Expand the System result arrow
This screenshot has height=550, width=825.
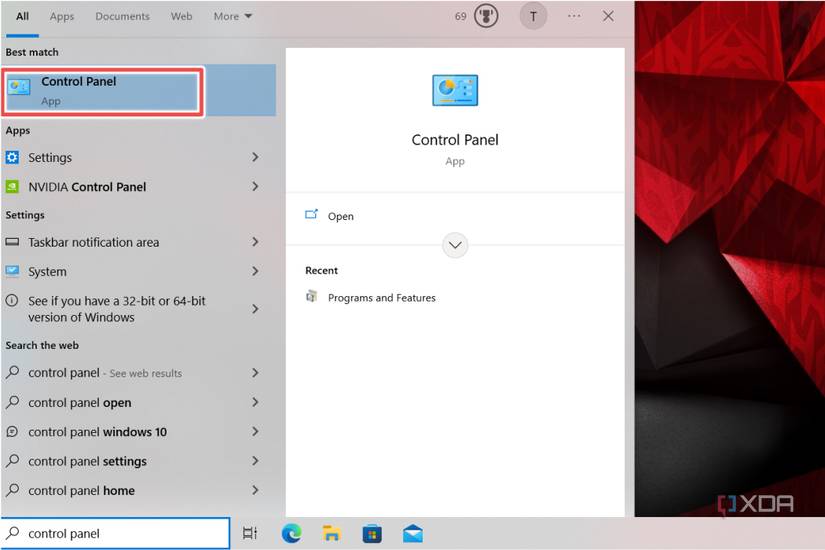255,271
